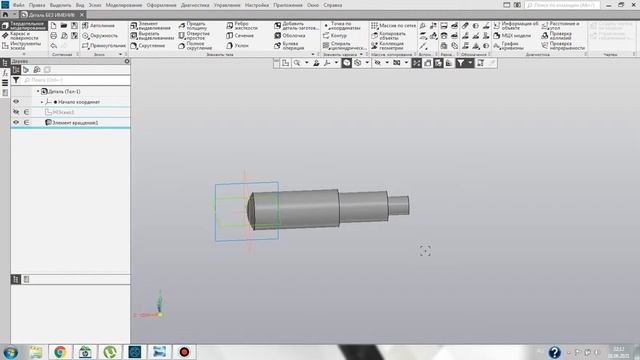
Task: Open the Настройка menu
Action: tap(257, 5)
